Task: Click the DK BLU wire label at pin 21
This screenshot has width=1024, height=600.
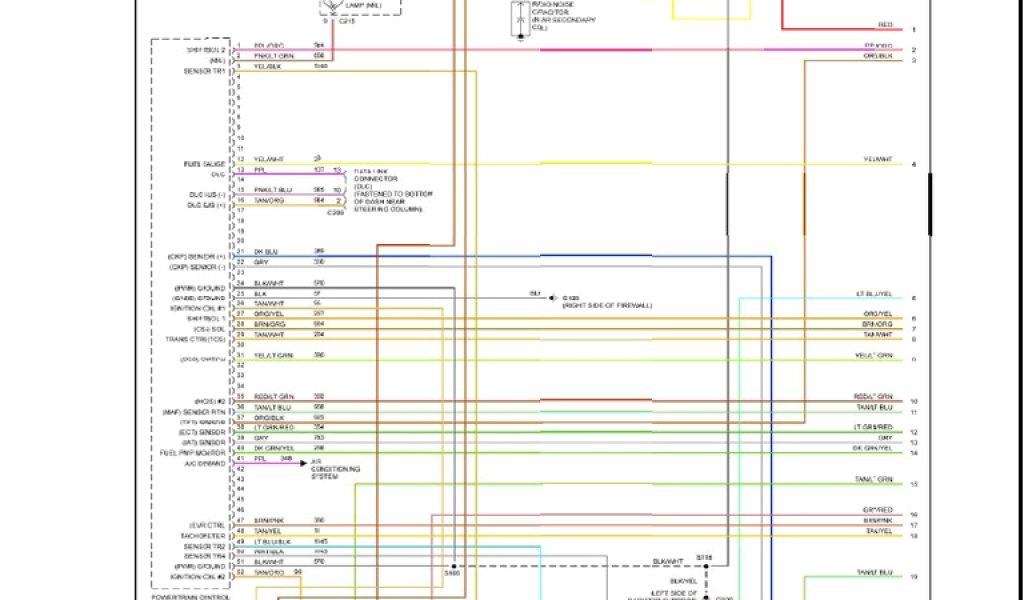Action: tap(265, 251)
